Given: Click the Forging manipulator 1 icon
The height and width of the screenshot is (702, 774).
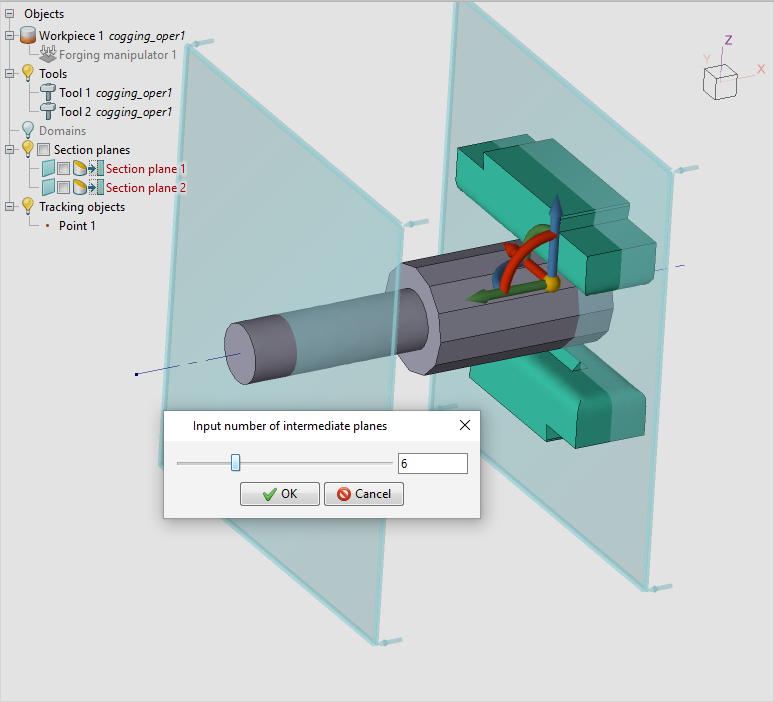Looking at the screenshot, I should pos(47,55).
